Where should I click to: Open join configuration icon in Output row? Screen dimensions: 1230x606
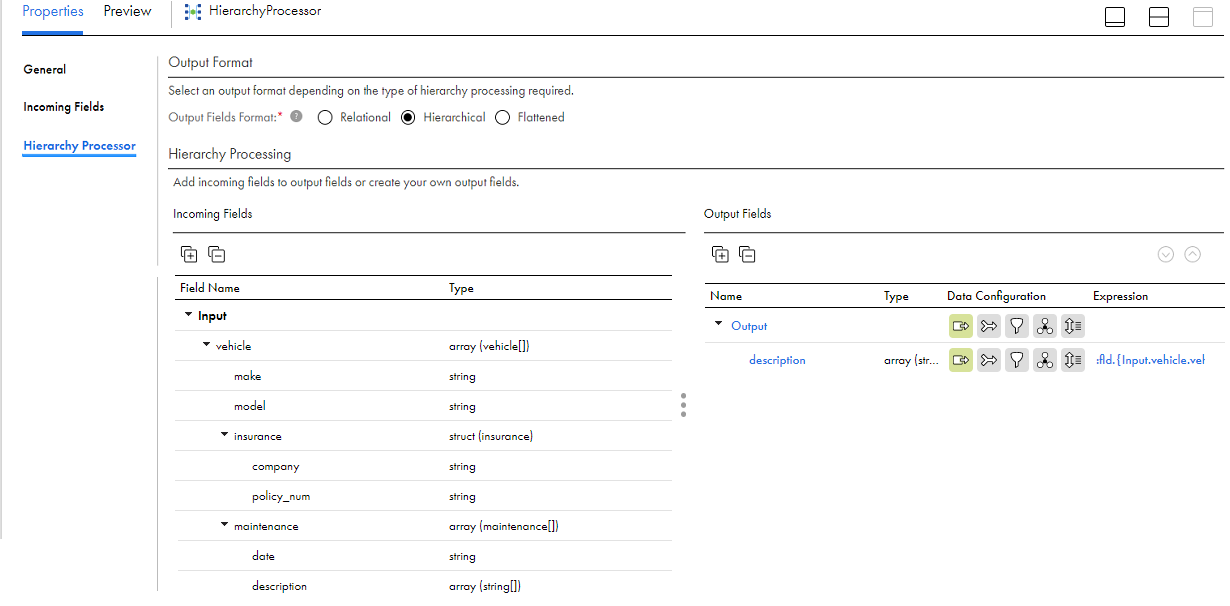point(989,326)
